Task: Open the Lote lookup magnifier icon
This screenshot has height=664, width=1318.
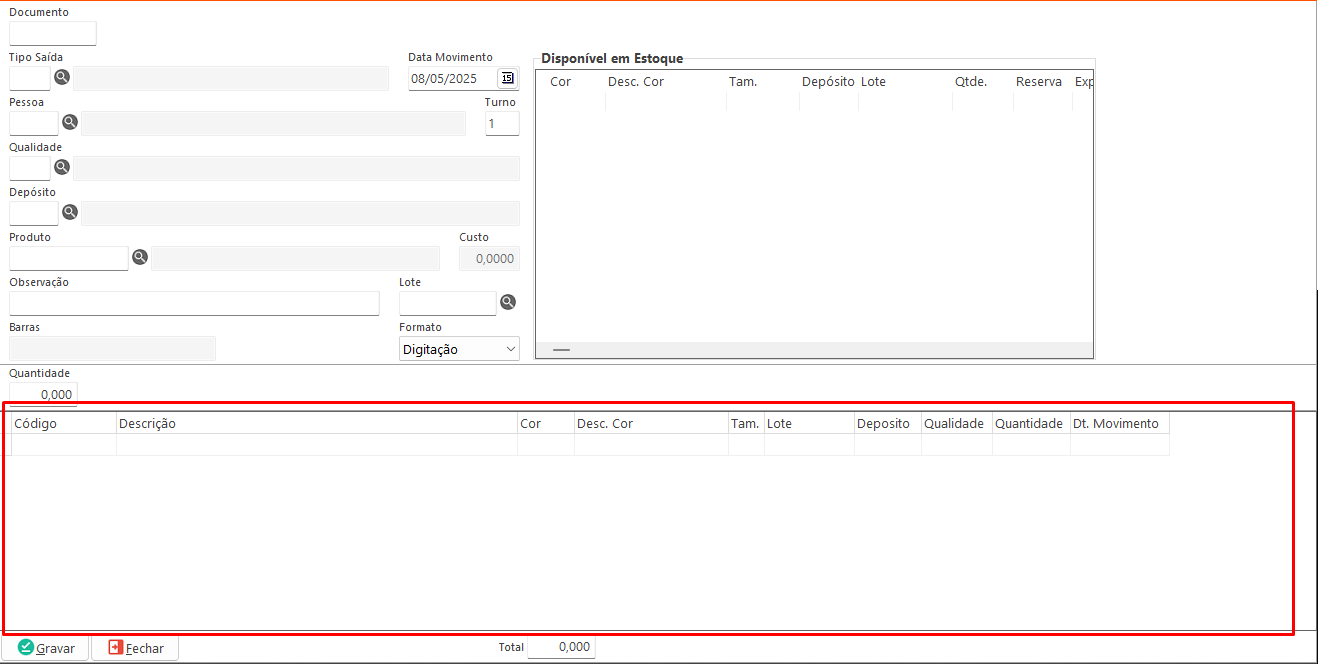Action: (x=508, y=302)
